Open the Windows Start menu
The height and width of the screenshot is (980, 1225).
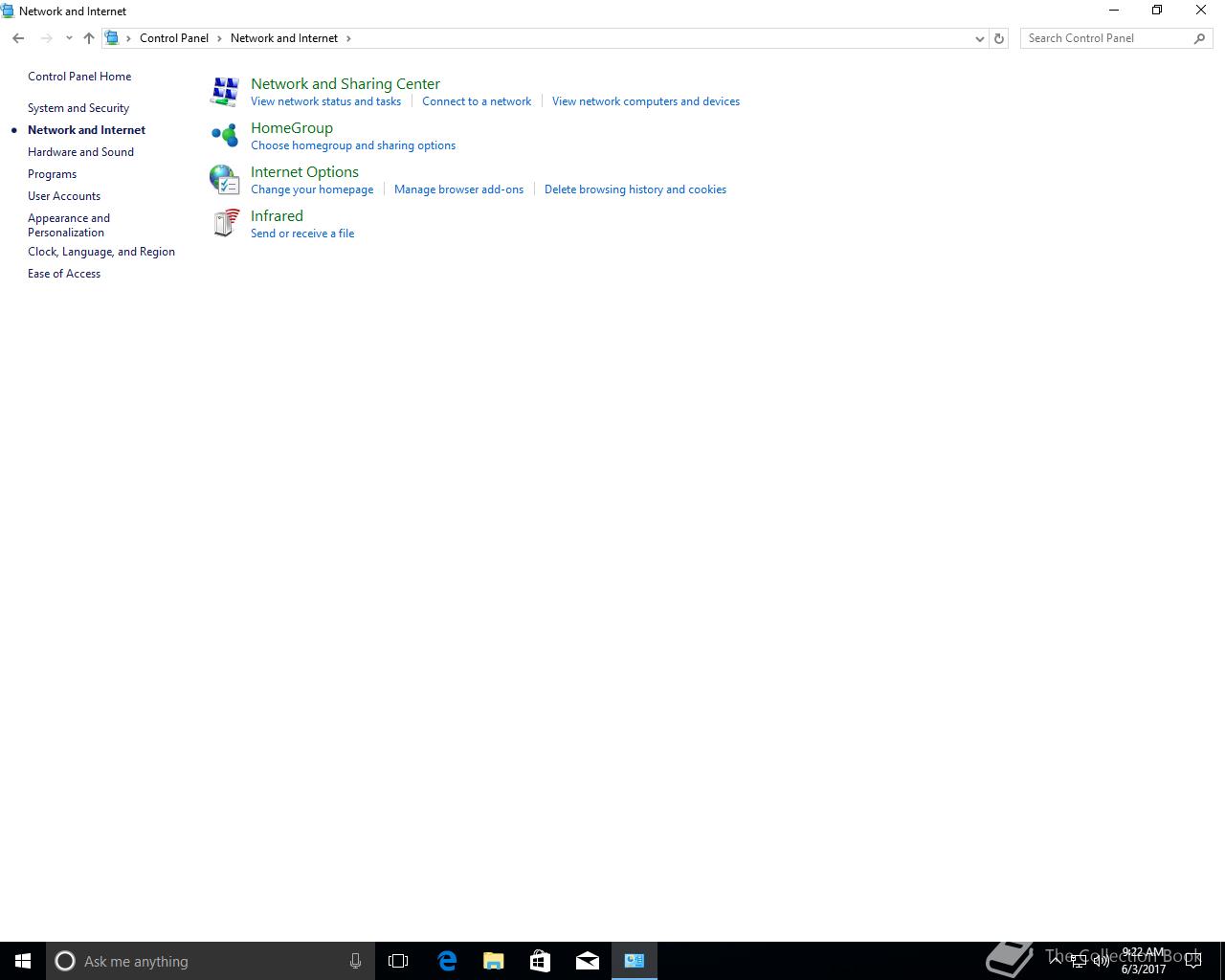[23, 961]
